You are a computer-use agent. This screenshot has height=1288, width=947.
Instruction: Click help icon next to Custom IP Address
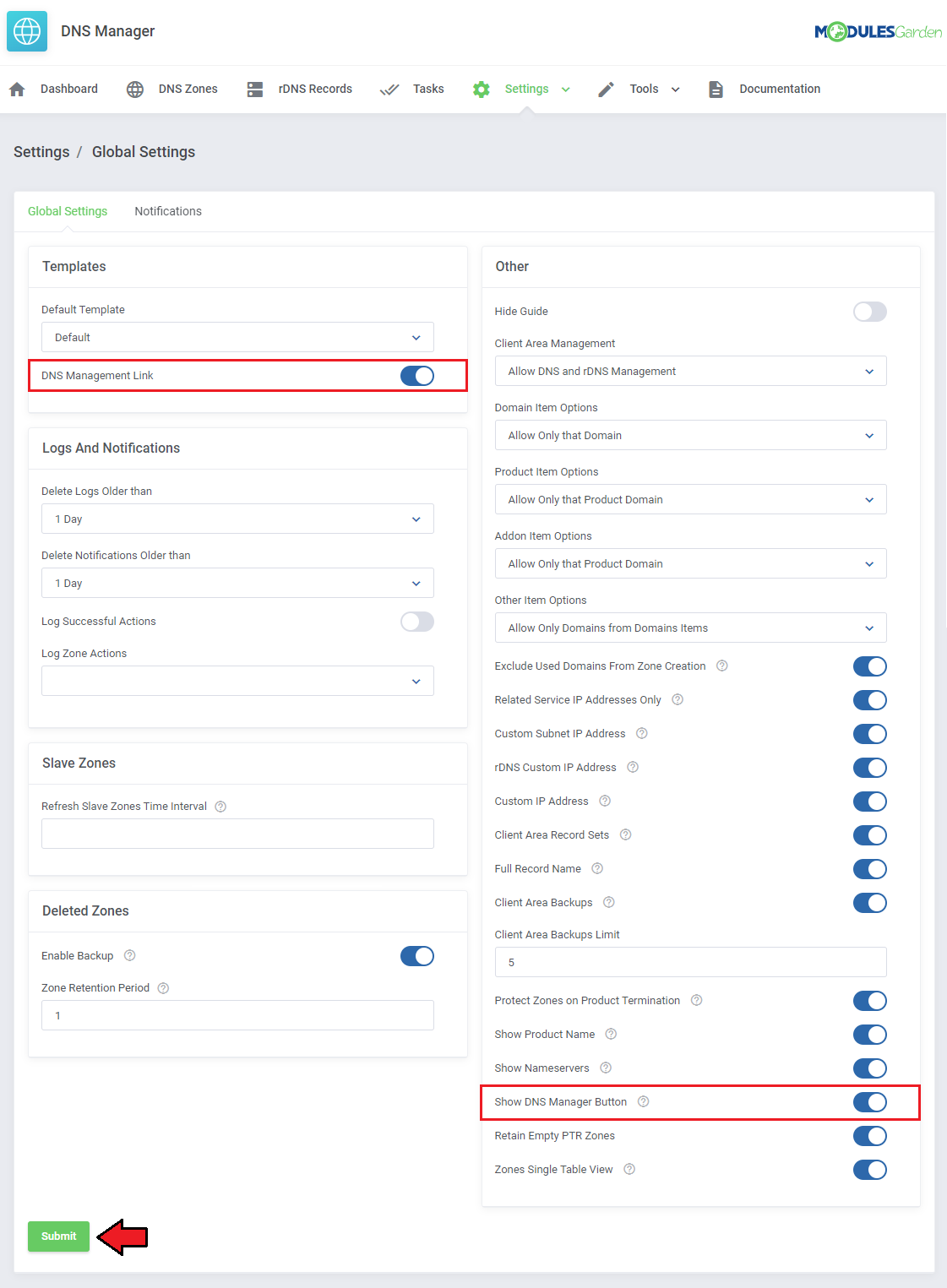pyautogui.click(x=605, y=801)
